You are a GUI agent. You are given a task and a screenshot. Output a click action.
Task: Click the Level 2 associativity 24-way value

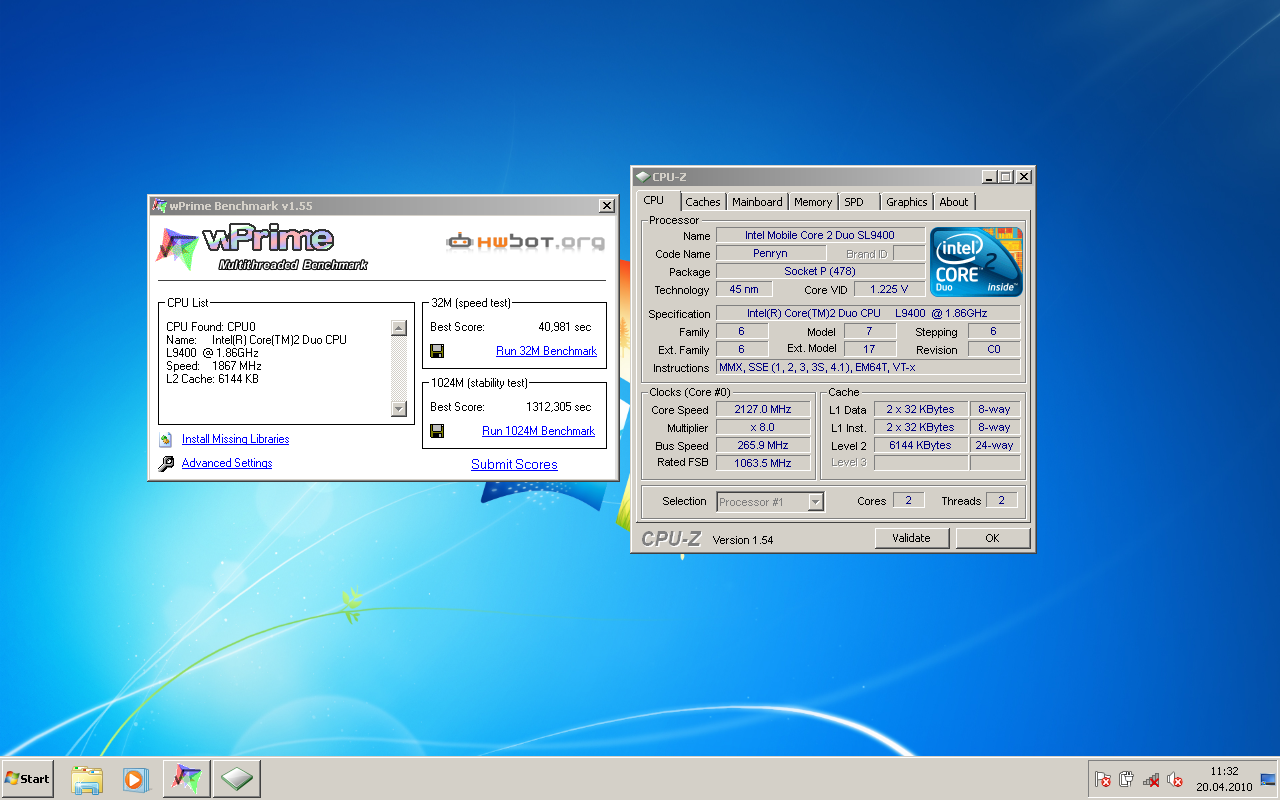click(x=994, y=446)
